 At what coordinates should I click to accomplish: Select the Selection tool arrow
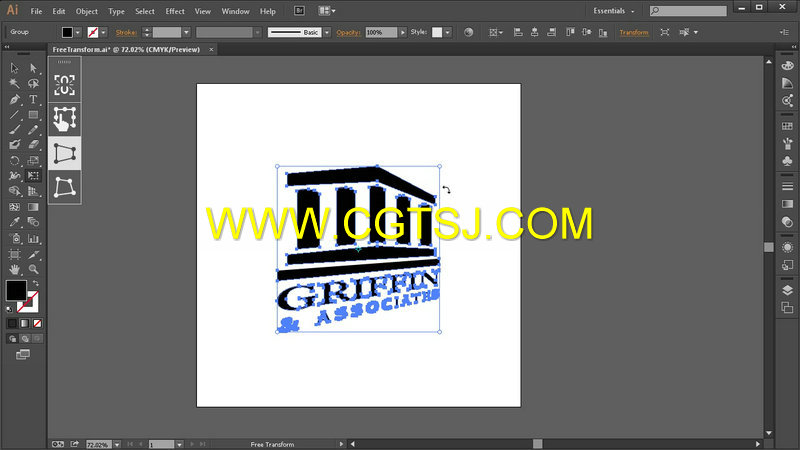(14, 68)
